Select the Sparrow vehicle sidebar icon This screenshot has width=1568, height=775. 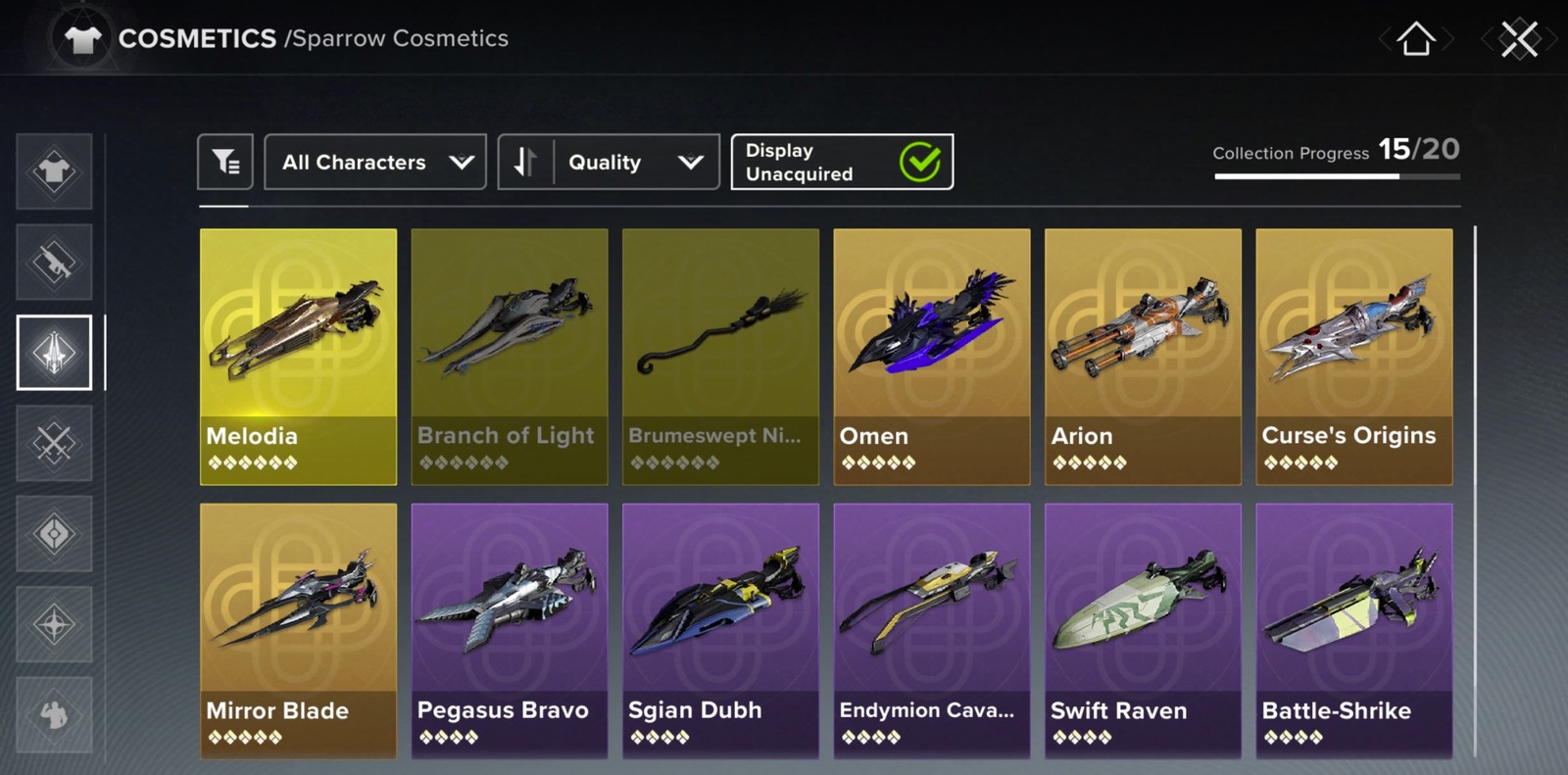pos(54,353)
